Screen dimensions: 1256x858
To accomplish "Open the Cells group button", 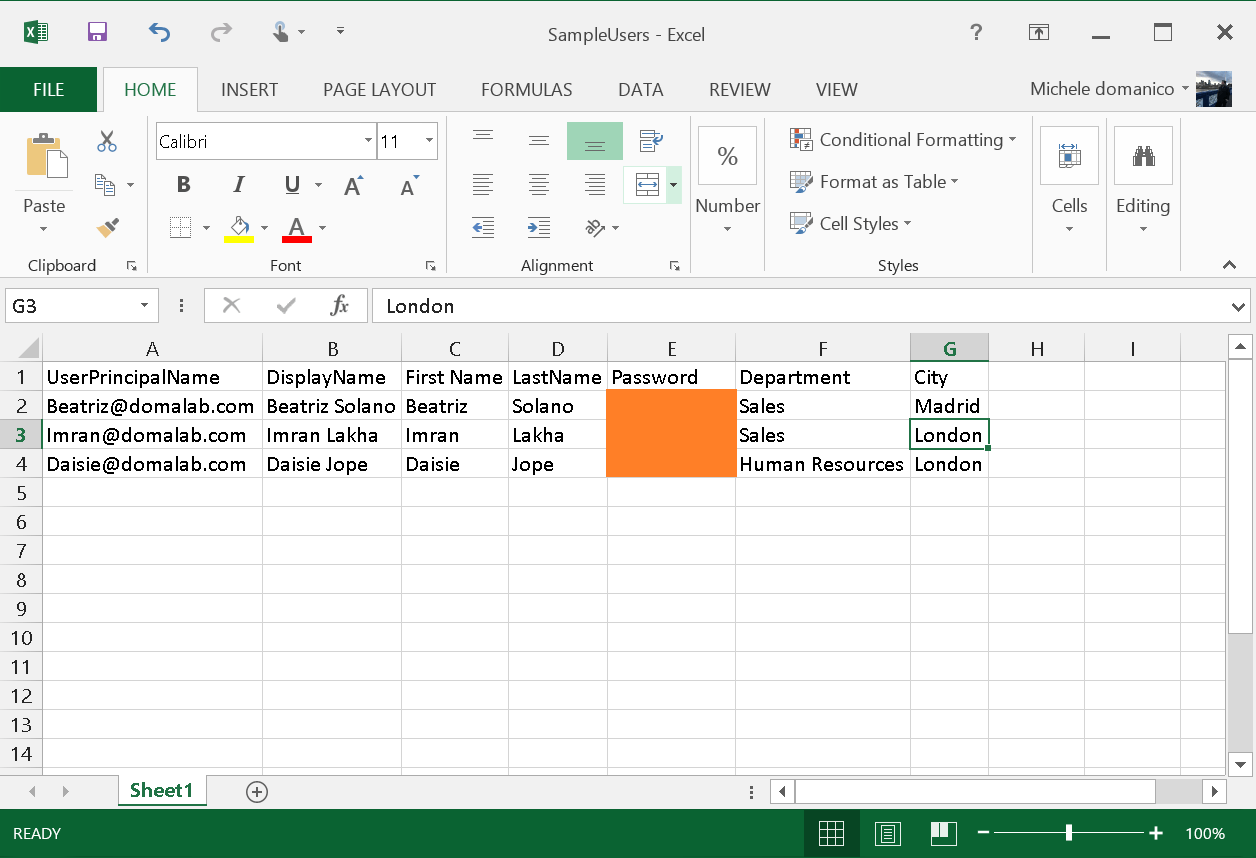I will (x=1069, y=180).
